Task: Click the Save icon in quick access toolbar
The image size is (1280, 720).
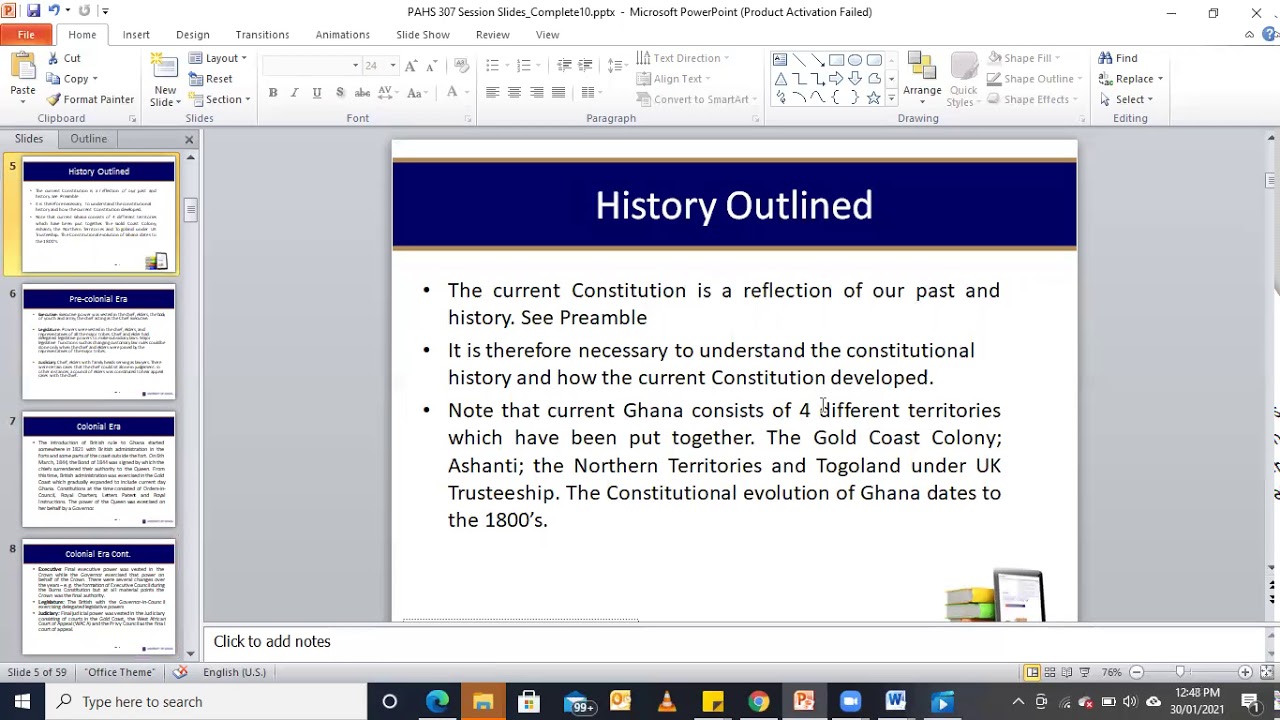Action: 33,11
